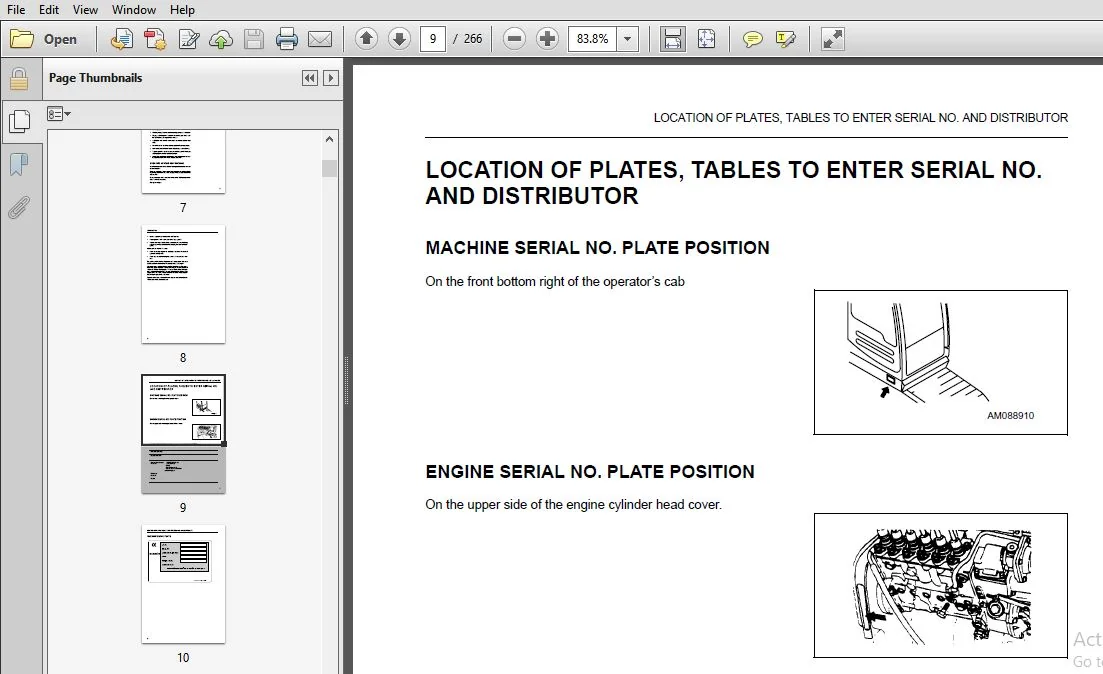The width and height of the screenshot is (1103, 674).
Task: Click the Page Thumbnails panel title
Action: click(x=96, y=78)
